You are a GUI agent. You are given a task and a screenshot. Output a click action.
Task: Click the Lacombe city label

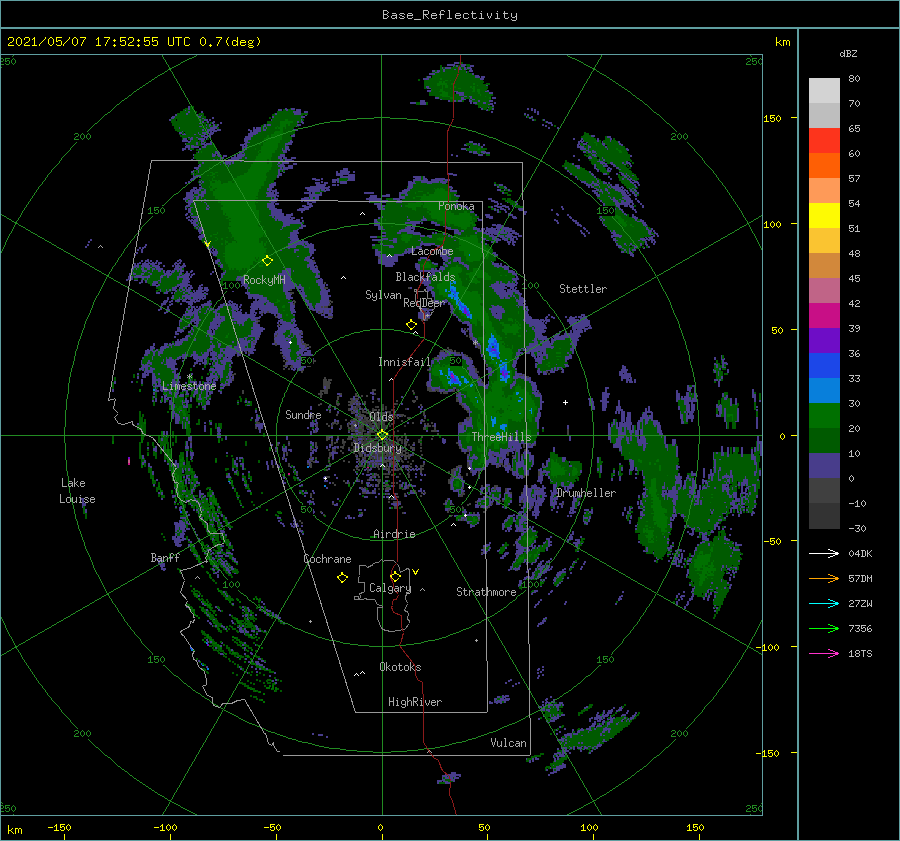point(432,251)
